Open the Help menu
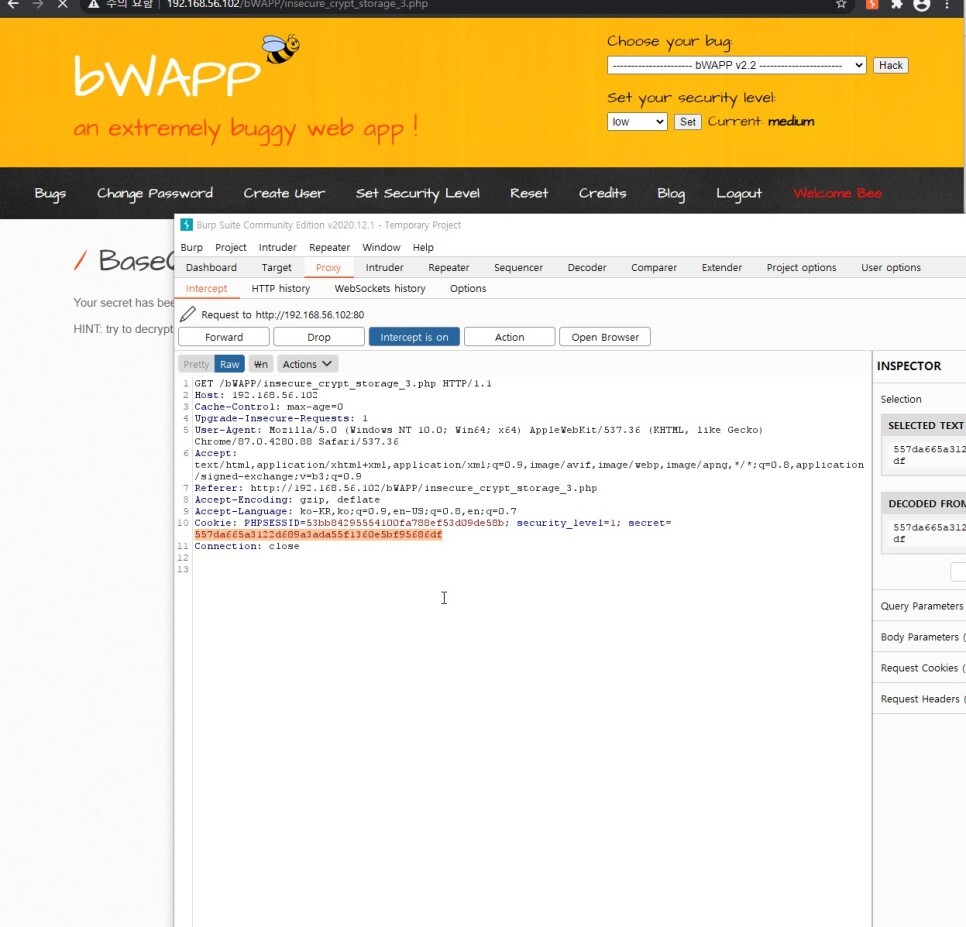This screenshot has width=966, height=927. pos(423,247)
